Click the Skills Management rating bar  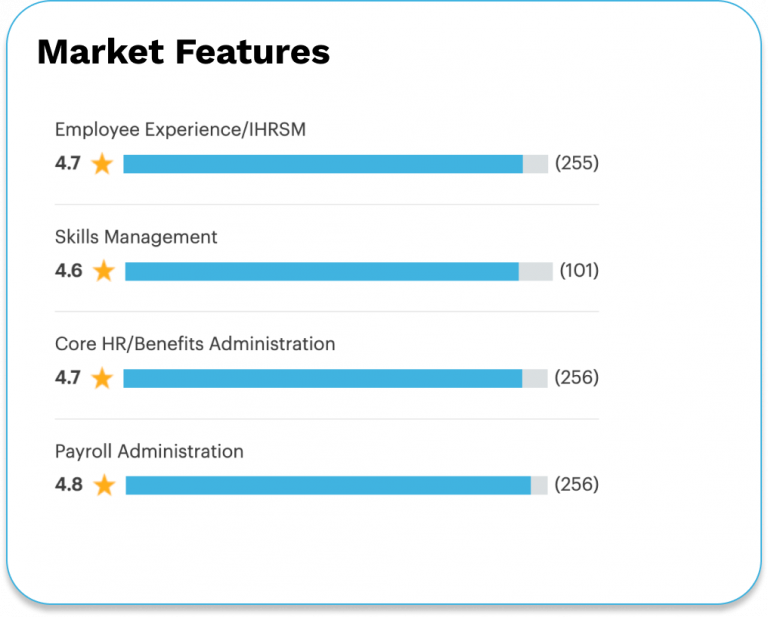pyautogui.click(x=338, y=271)
